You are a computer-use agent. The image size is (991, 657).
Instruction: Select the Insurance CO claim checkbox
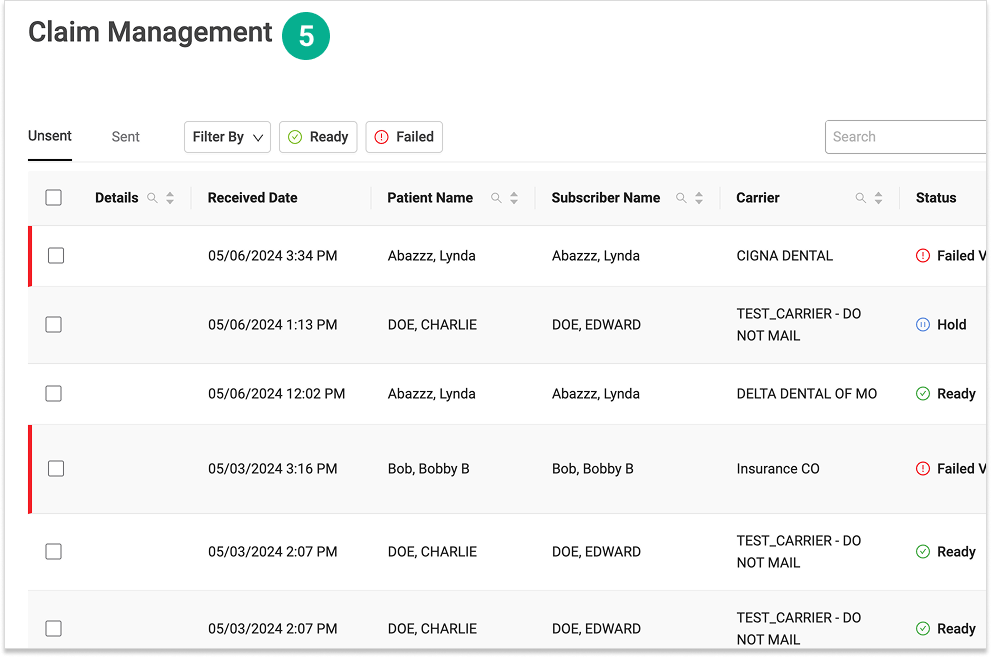(x=56, y=469)
